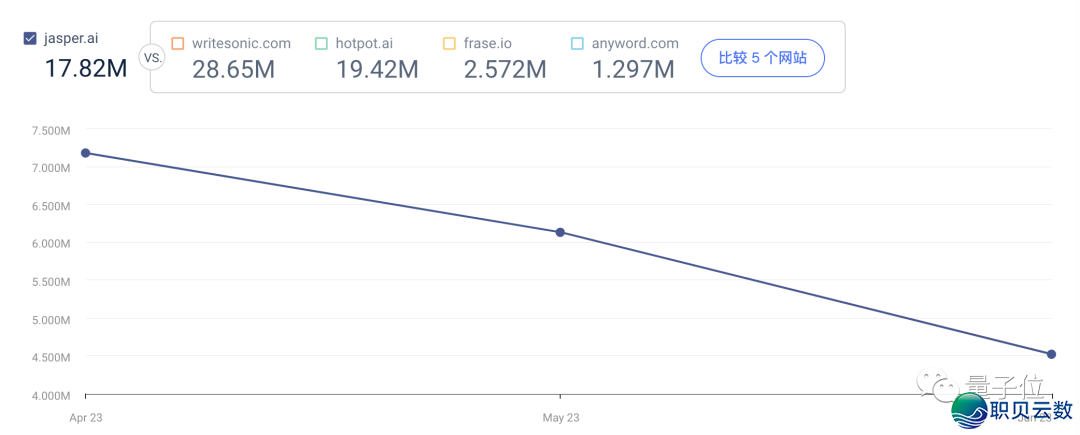Select the May 23 data point marker
The width and height of the screenshot is (1080, 435).
(560, 233)
